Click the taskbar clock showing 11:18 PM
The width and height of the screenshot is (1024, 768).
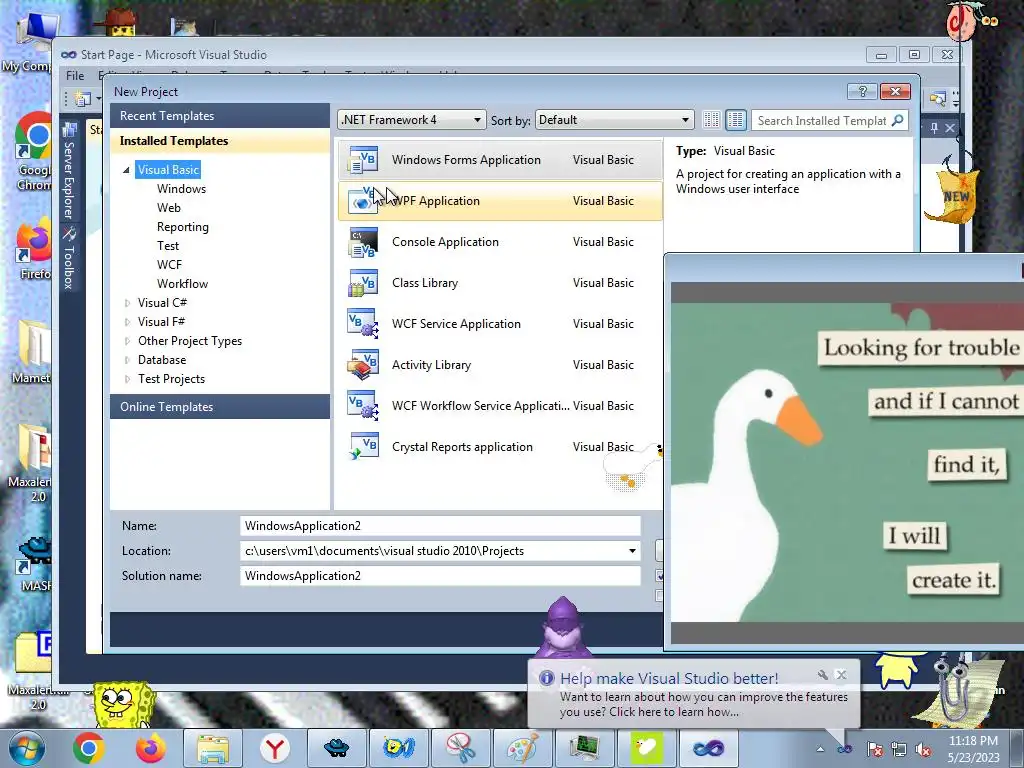coord(973,749)
